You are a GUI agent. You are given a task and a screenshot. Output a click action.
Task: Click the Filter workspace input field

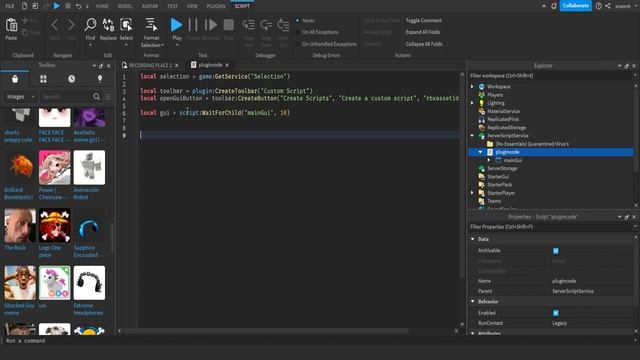[x=550, y=76]
